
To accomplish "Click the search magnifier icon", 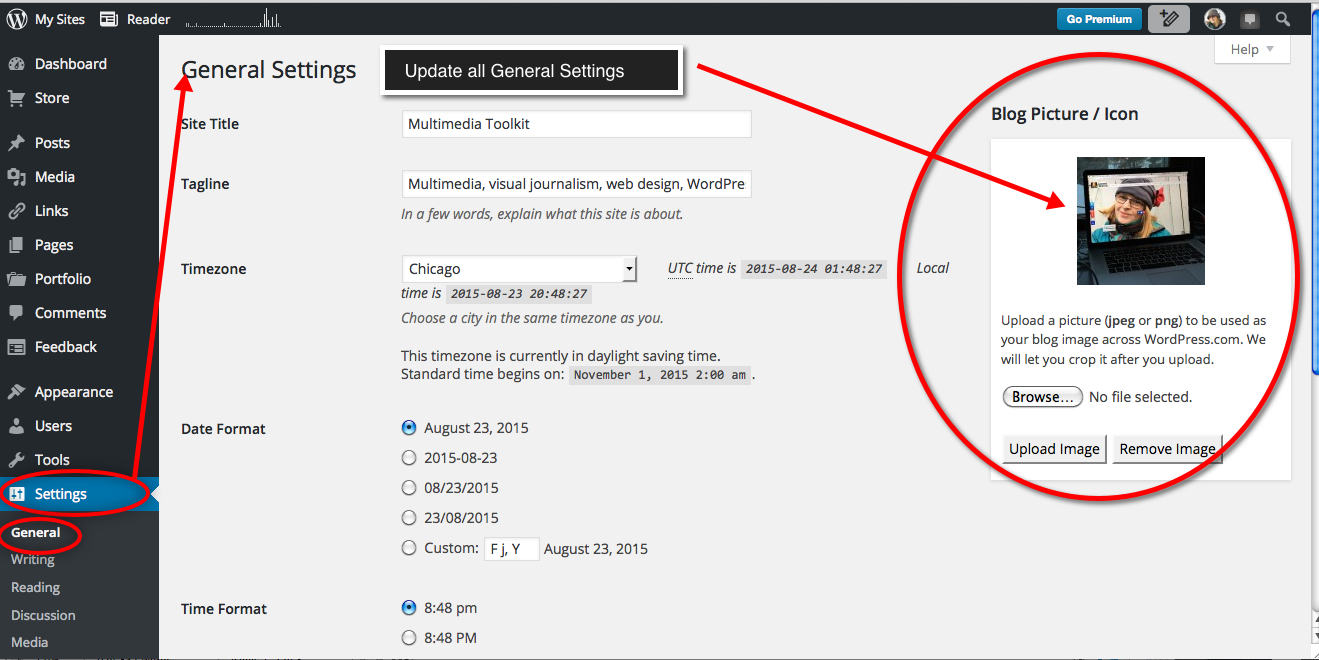I will (x=1284, y=17).
